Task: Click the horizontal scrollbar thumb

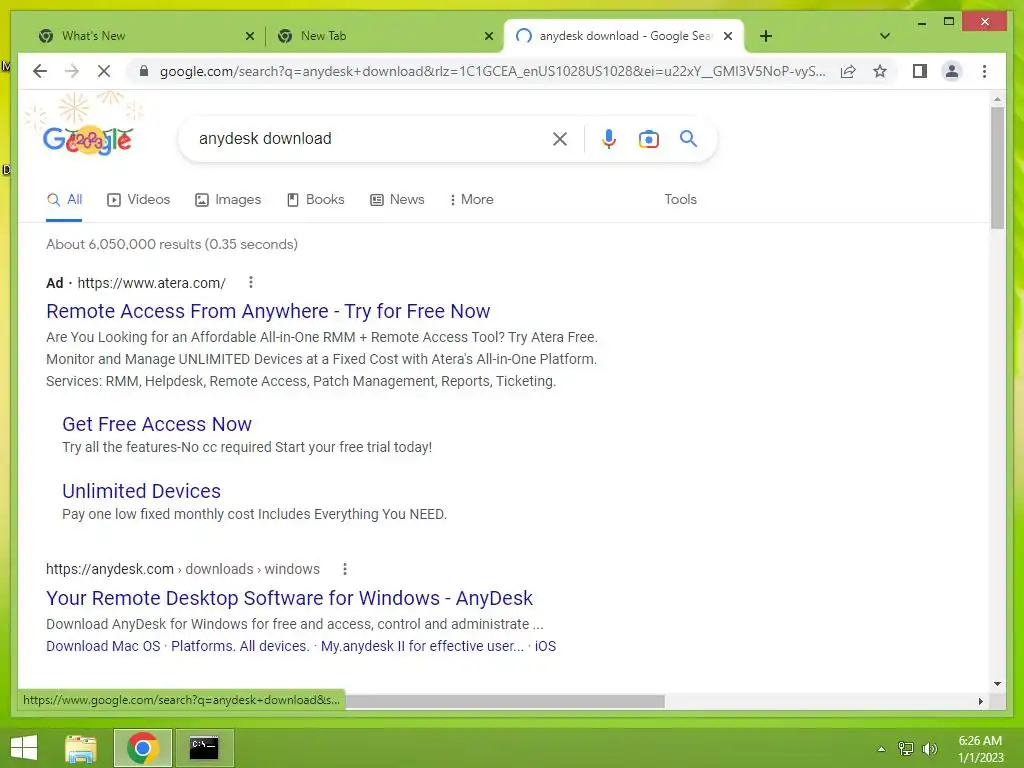Action: pyautogui.click(x=504, y=701)
